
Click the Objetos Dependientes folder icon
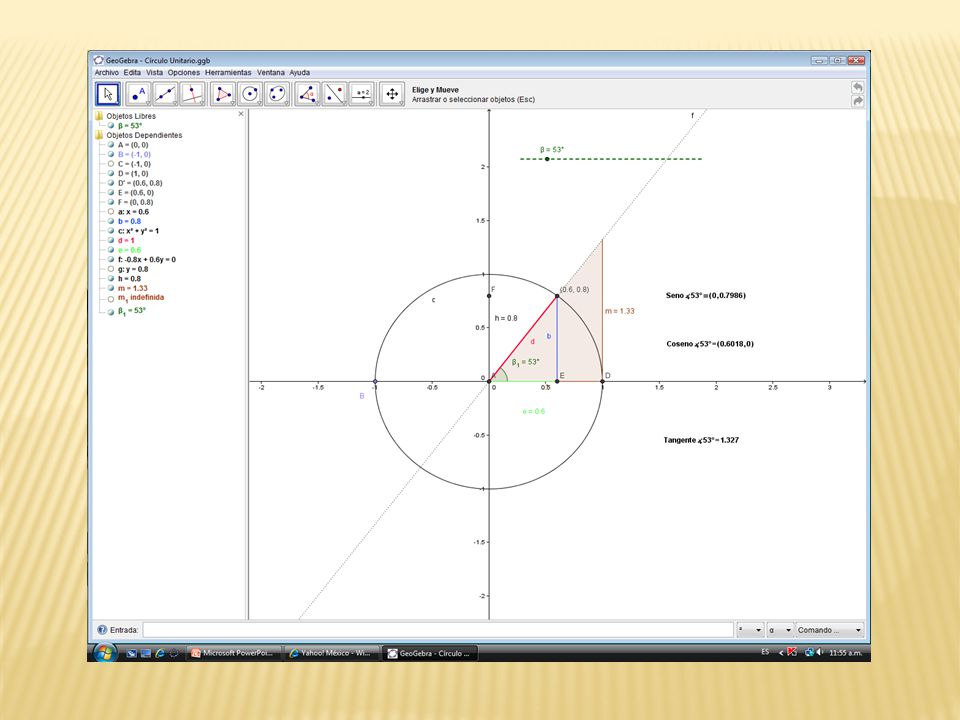[99, 135]
